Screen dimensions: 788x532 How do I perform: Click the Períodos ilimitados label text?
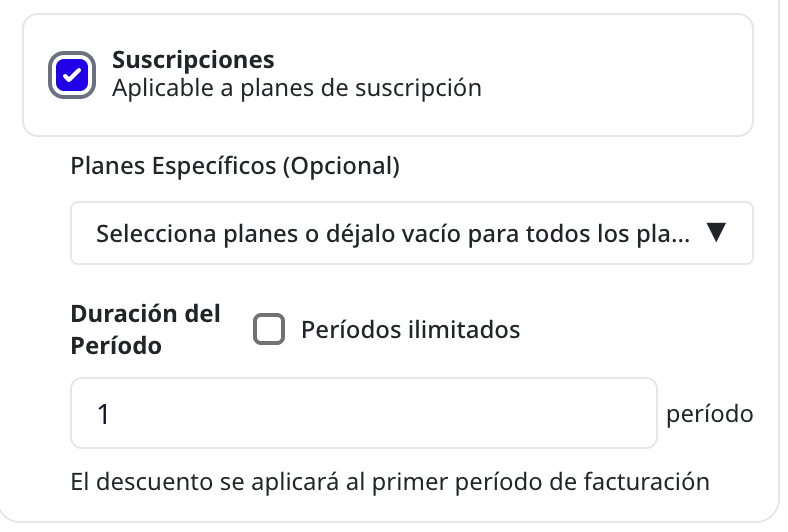[x=411, y=330]
